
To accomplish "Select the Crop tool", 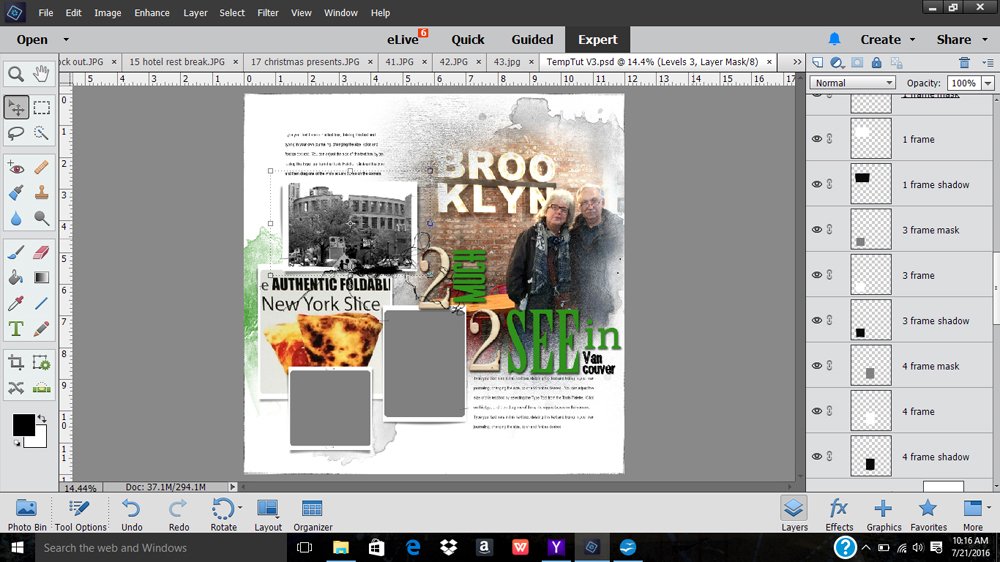I will 16,363.
